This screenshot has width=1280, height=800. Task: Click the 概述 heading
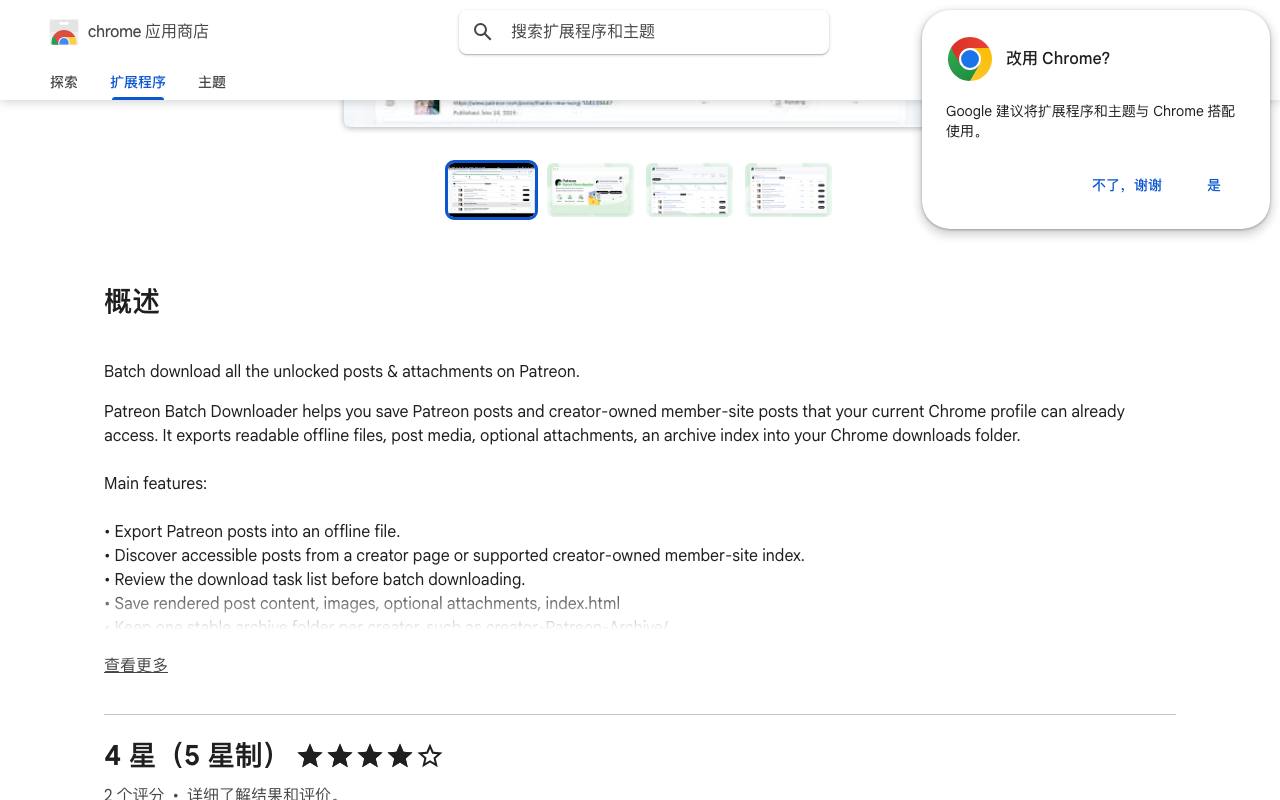pos(132,302)
